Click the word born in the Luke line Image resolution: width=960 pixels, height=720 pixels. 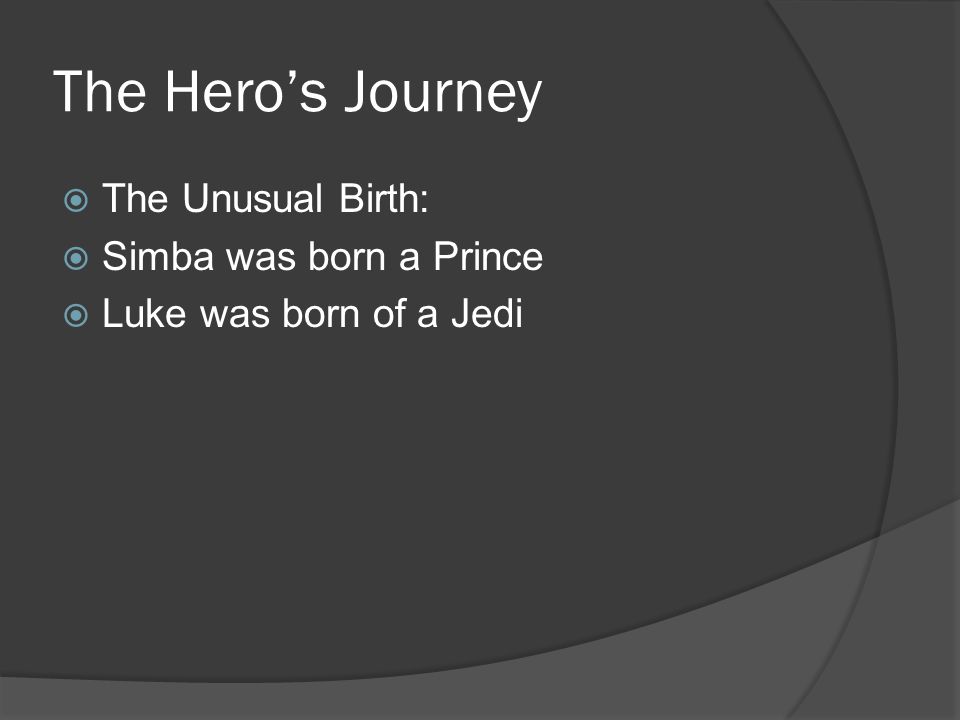point(321,313)
